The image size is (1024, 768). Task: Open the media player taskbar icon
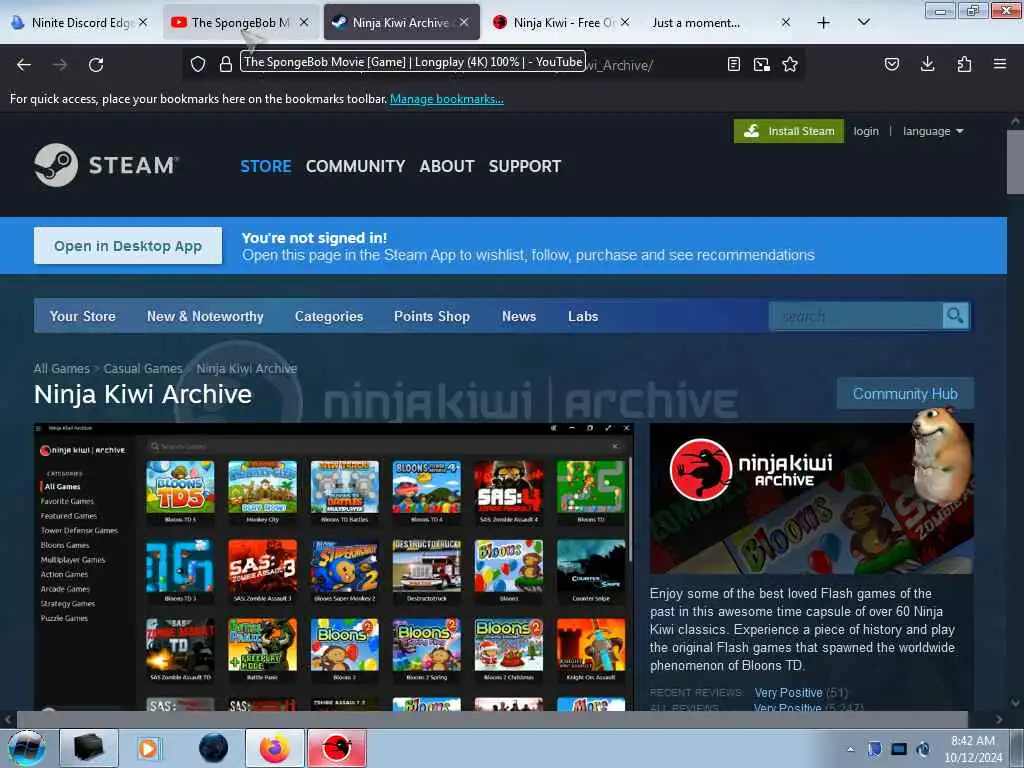(148, 748)
